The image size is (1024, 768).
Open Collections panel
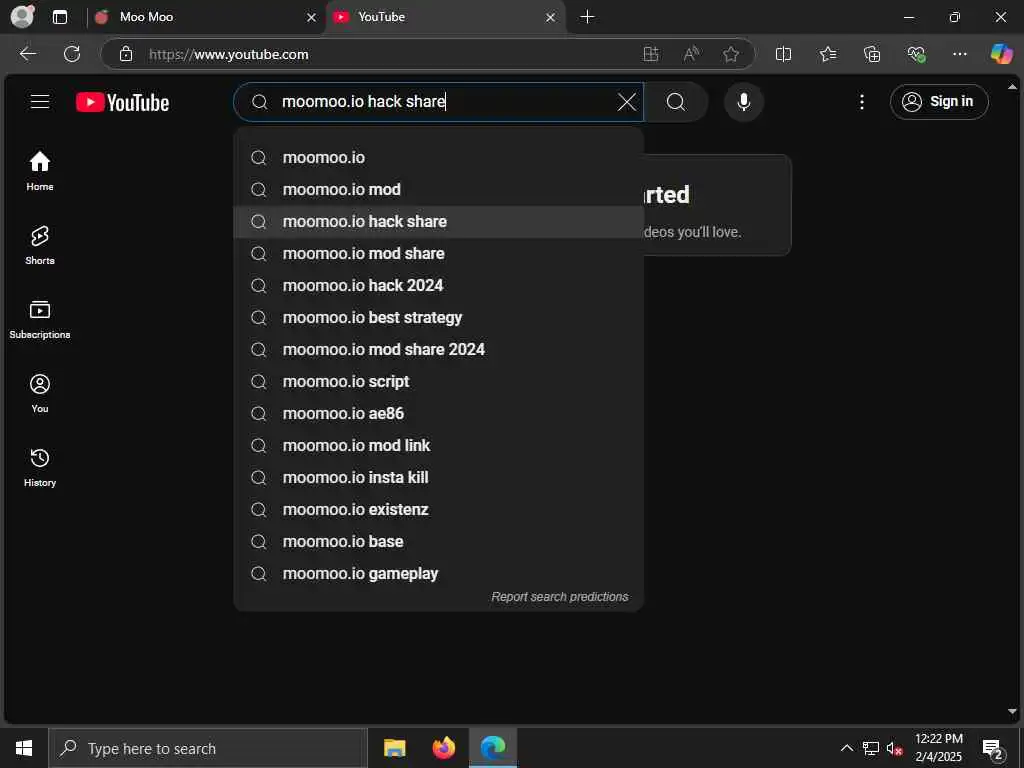[x=872, y=54]
